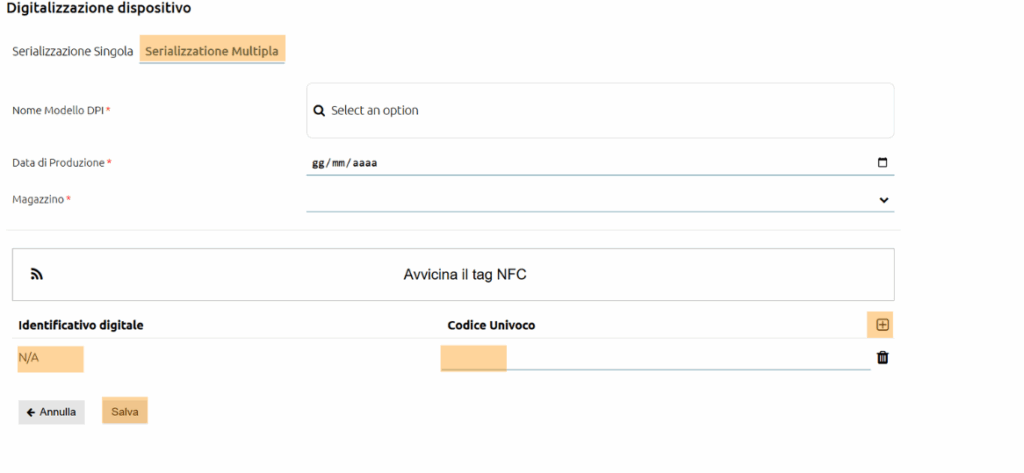This screenshot has height=473, width=1024.
Task: Click the Avvicina il tag NFC panel
Action: tap(453, 274)
